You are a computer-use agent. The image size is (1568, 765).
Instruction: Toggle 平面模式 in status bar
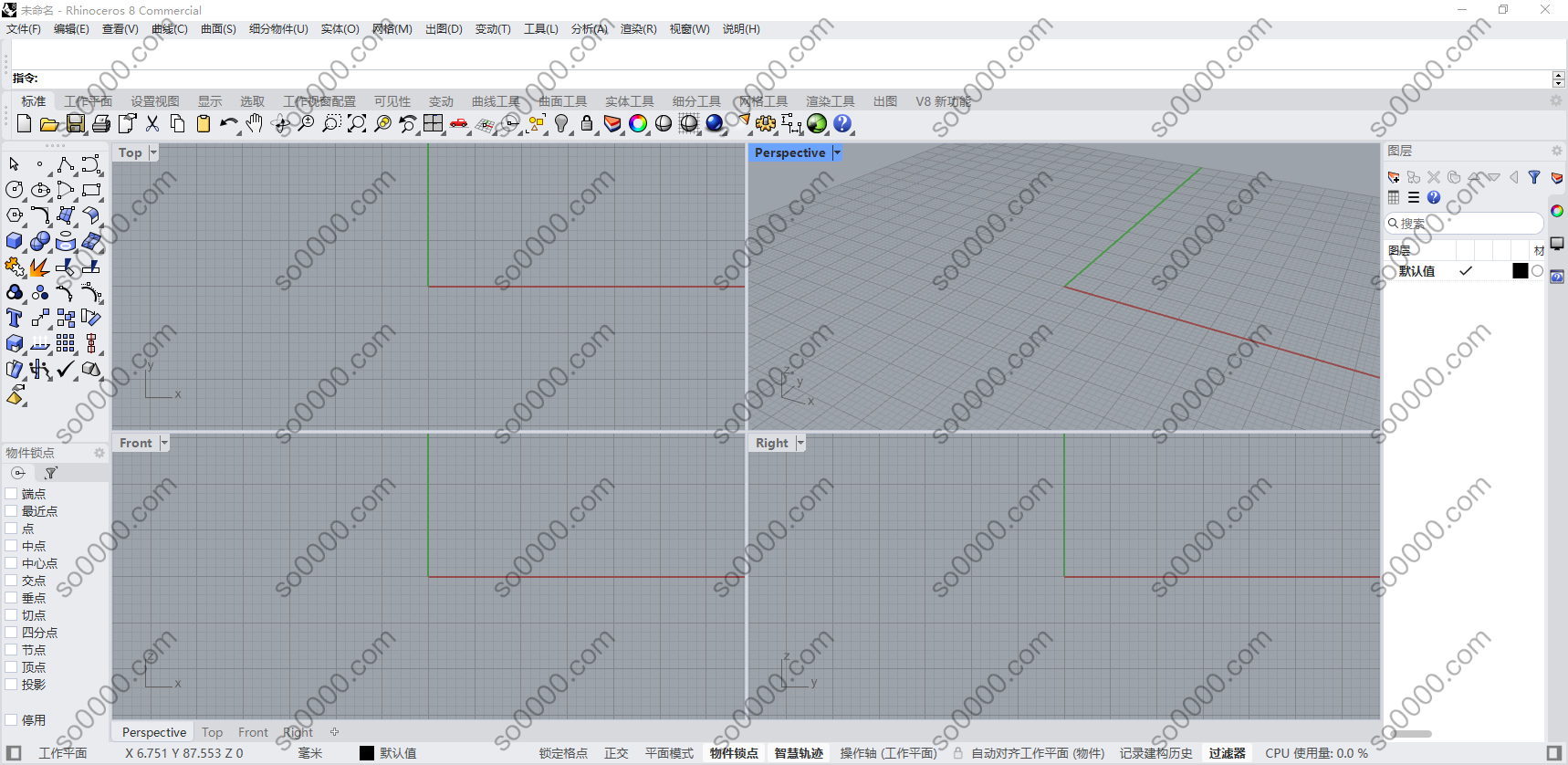pyautogui.click(x=669, y=753)
